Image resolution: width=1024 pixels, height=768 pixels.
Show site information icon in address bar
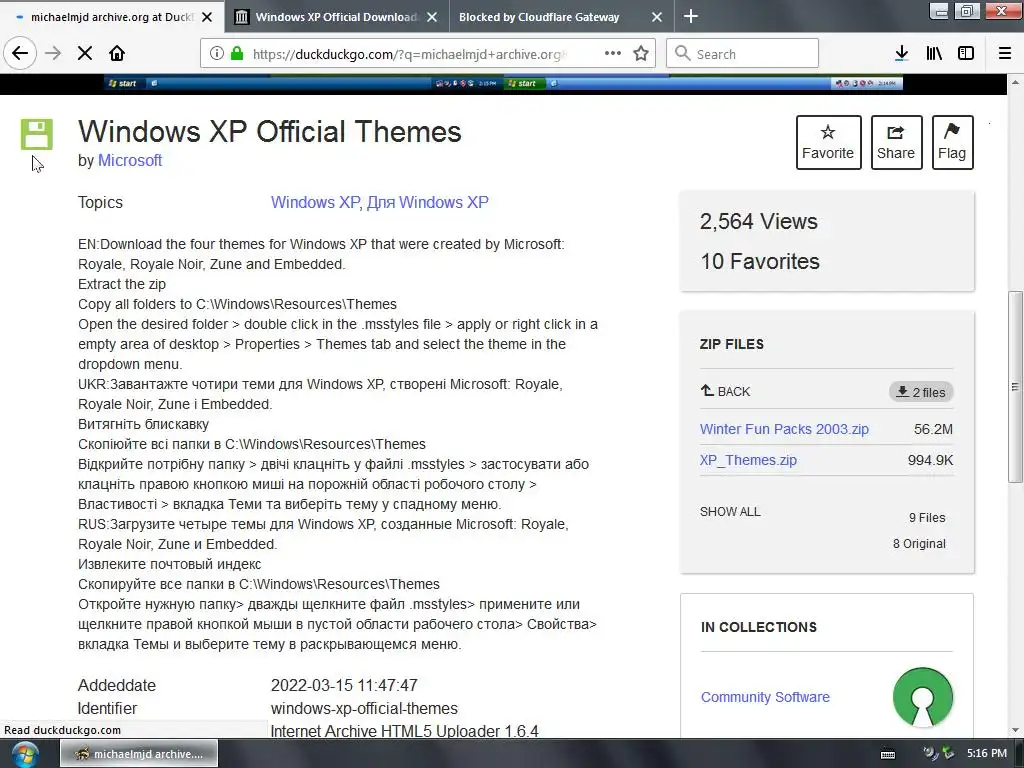[216, 54]
